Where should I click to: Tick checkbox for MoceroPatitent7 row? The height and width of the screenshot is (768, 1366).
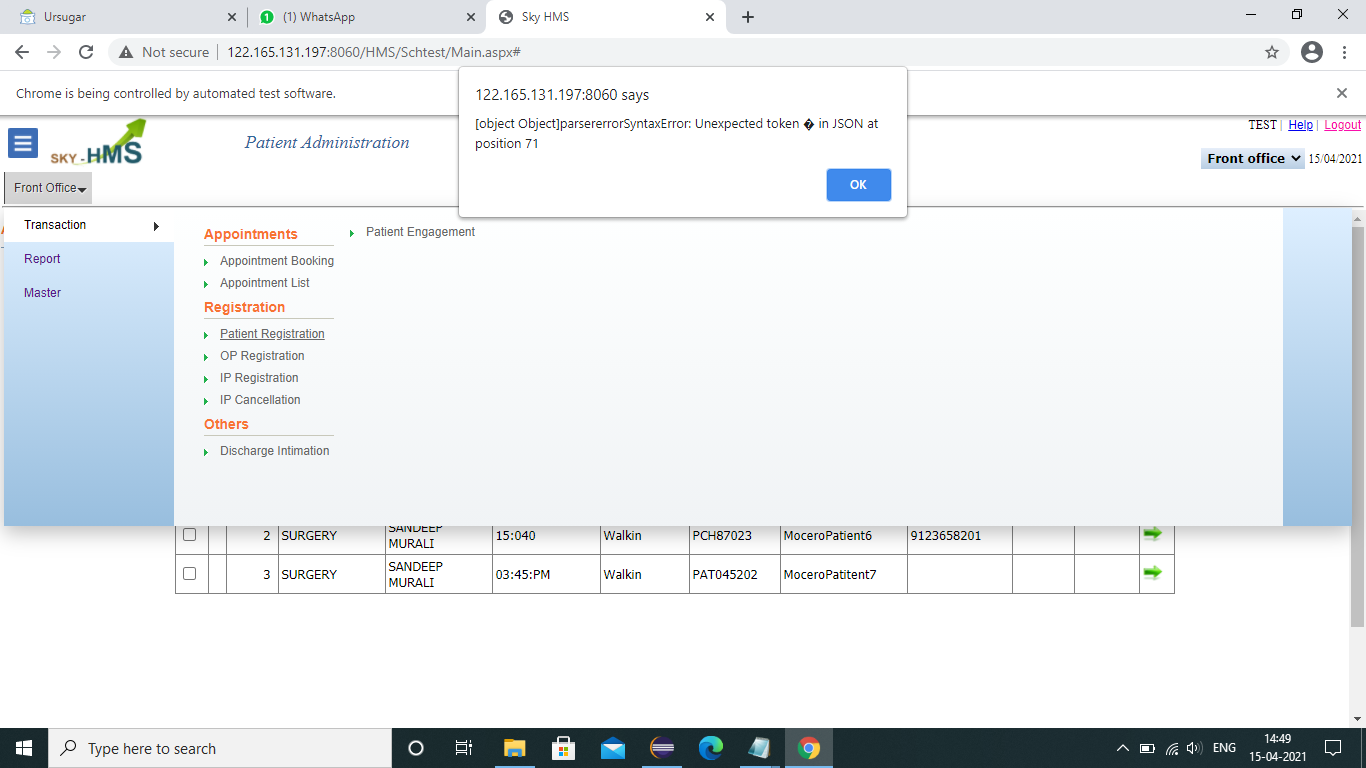[x=190, y=573]
